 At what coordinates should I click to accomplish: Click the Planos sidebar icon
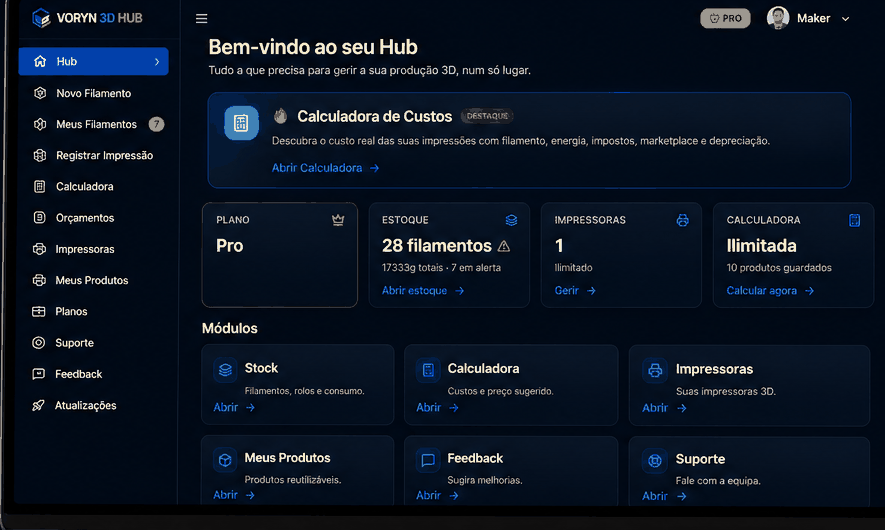coord(39,311)
